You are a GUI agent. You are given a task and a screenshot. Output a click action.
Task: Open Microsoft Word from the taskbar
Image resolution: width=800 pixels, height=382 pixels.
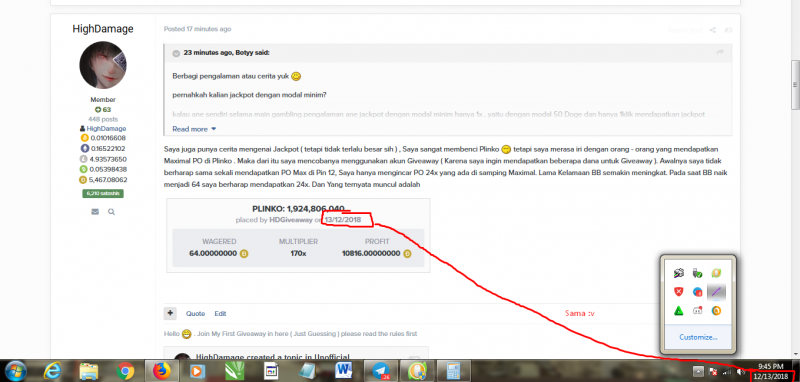click(344, 371)
